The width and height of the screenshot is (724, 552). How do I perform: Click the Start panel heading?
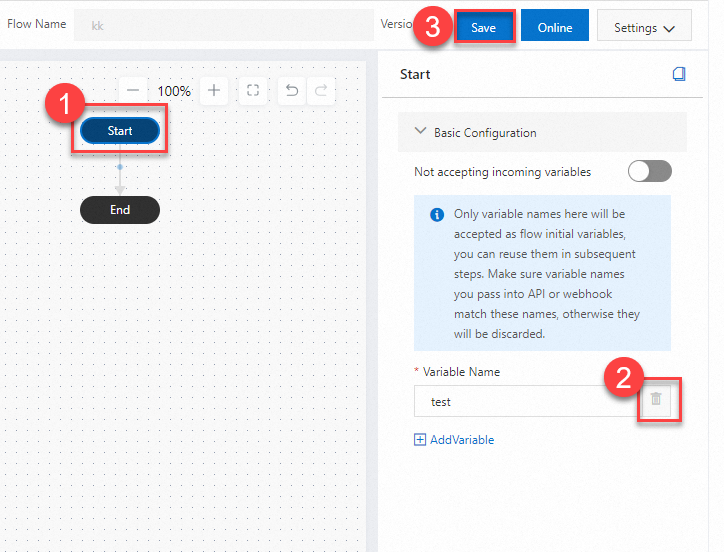point(415,74)
